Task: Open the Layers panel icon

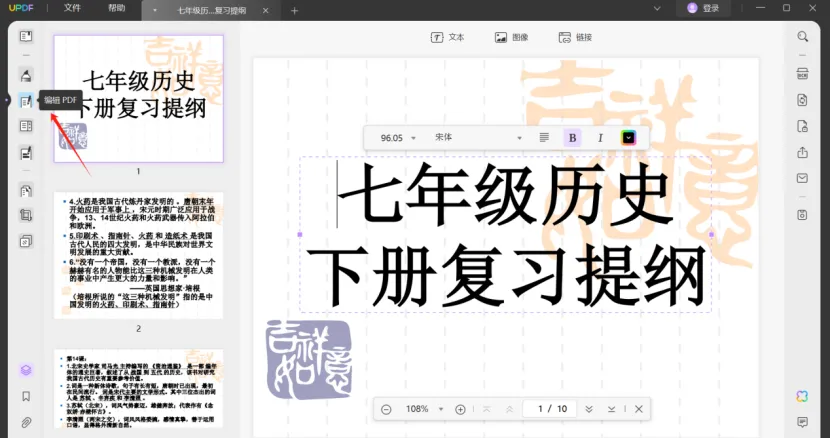Action: coord(26,370)
